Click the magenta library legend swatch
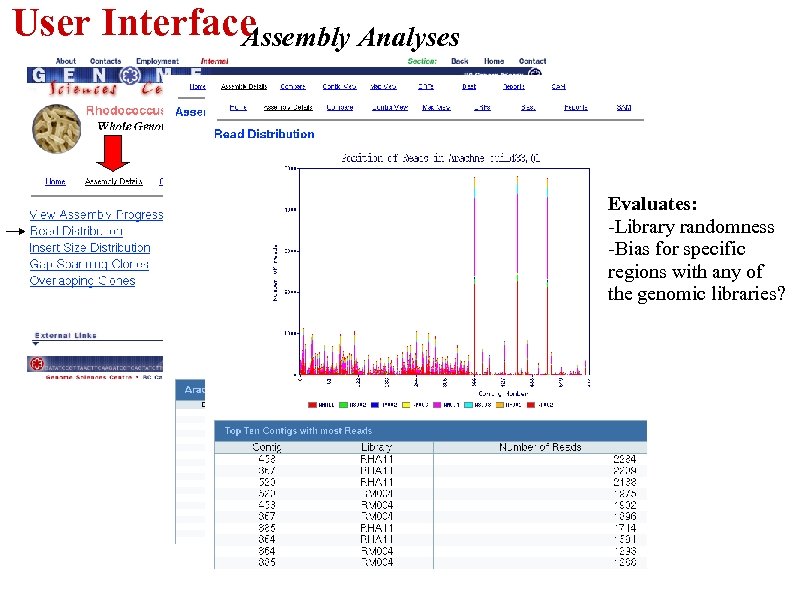Image resolution: width=794 pixels, height=595 pixels. 437,405
